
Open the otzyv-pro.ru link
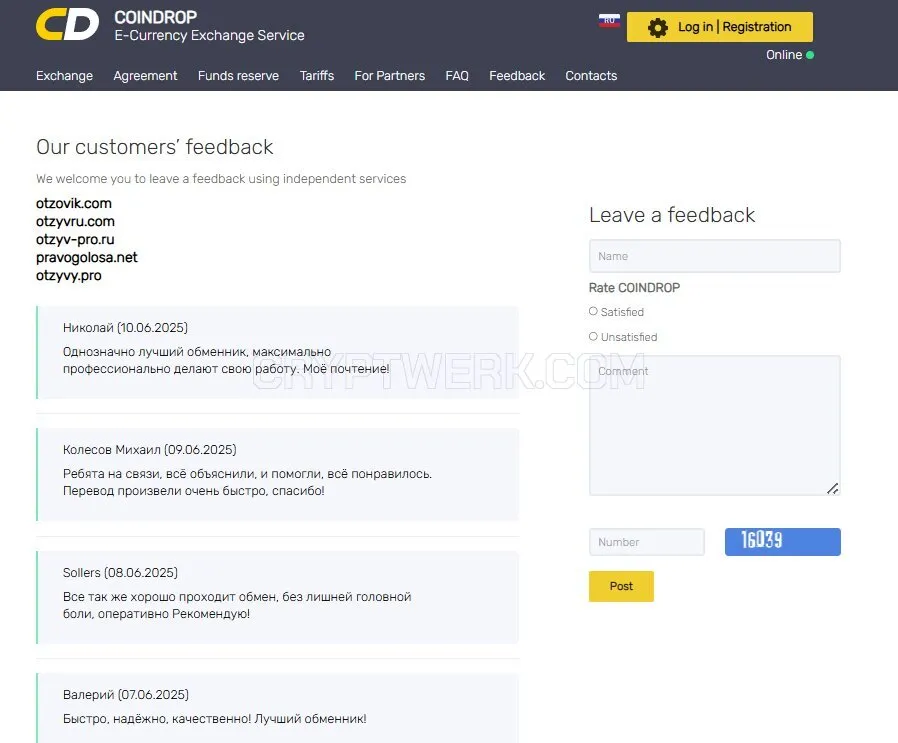[x=75, y=239]
